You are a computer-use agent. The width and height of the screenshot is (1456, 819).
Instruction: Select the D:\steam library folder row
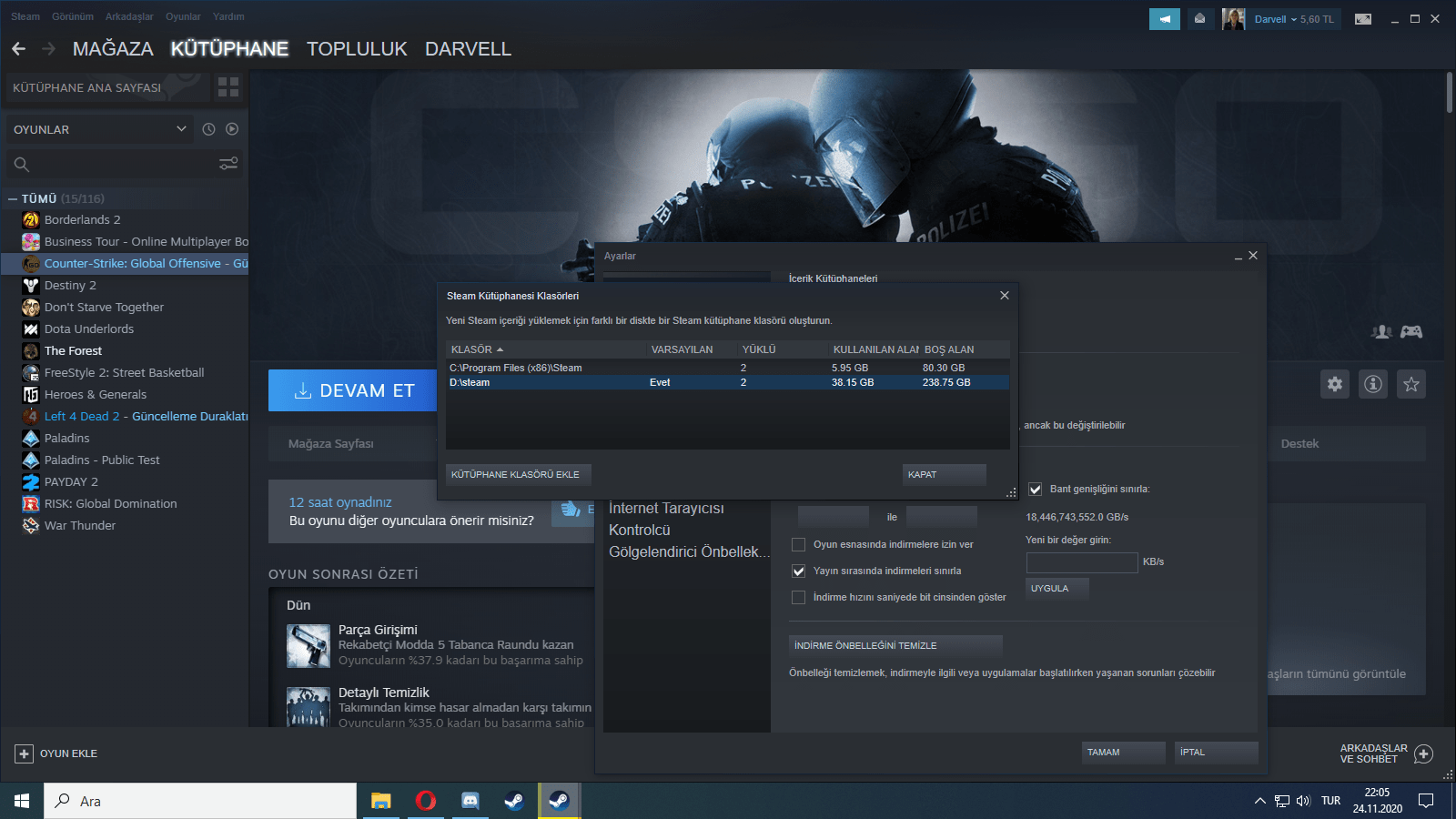point(728,382)
